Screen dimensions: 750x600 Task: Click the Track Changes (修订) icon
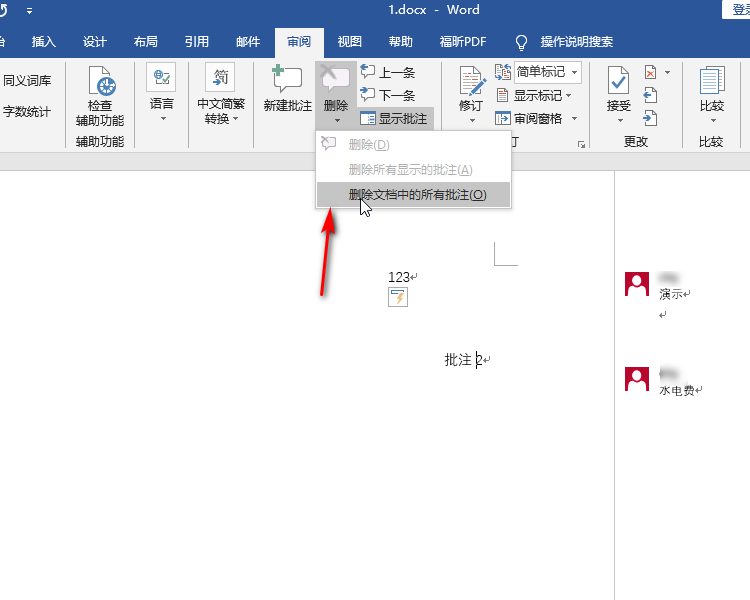tap(472, 80)
